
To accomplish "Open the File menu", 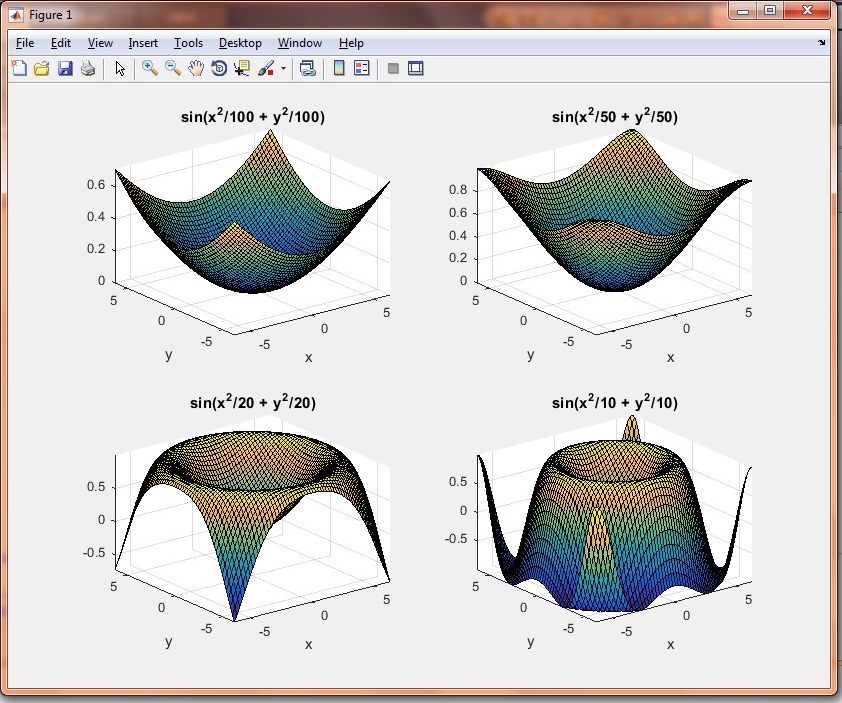I will click(25, 43).
